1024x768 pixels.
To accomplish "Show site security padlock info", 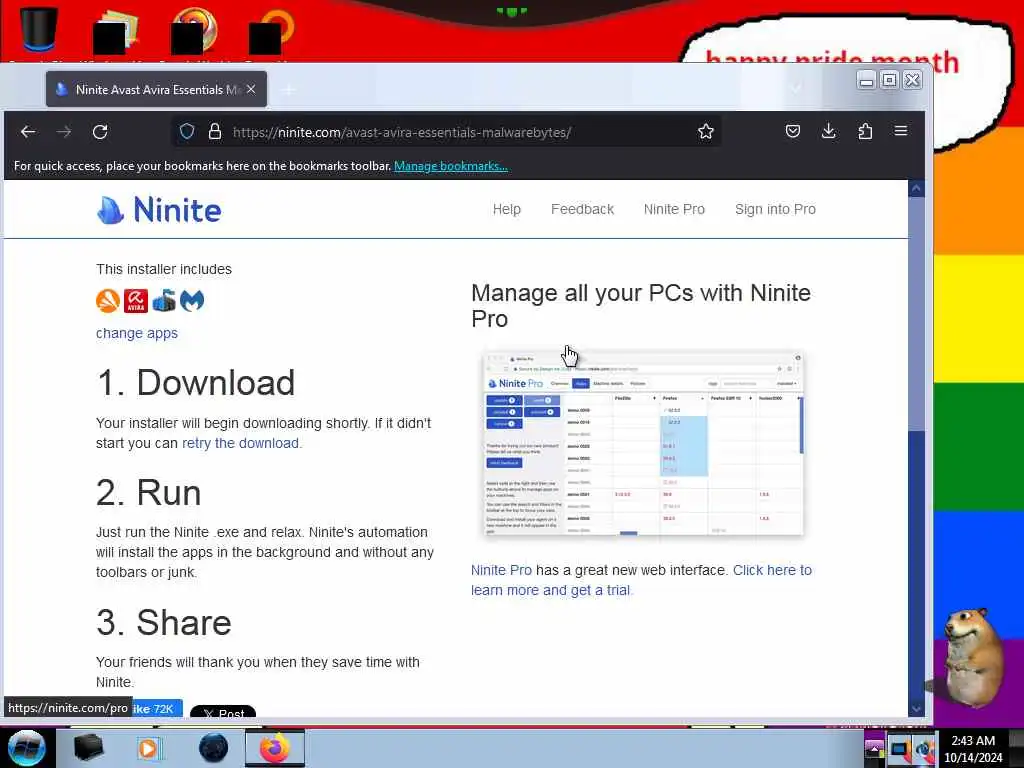I will click(x=215, y=132).
